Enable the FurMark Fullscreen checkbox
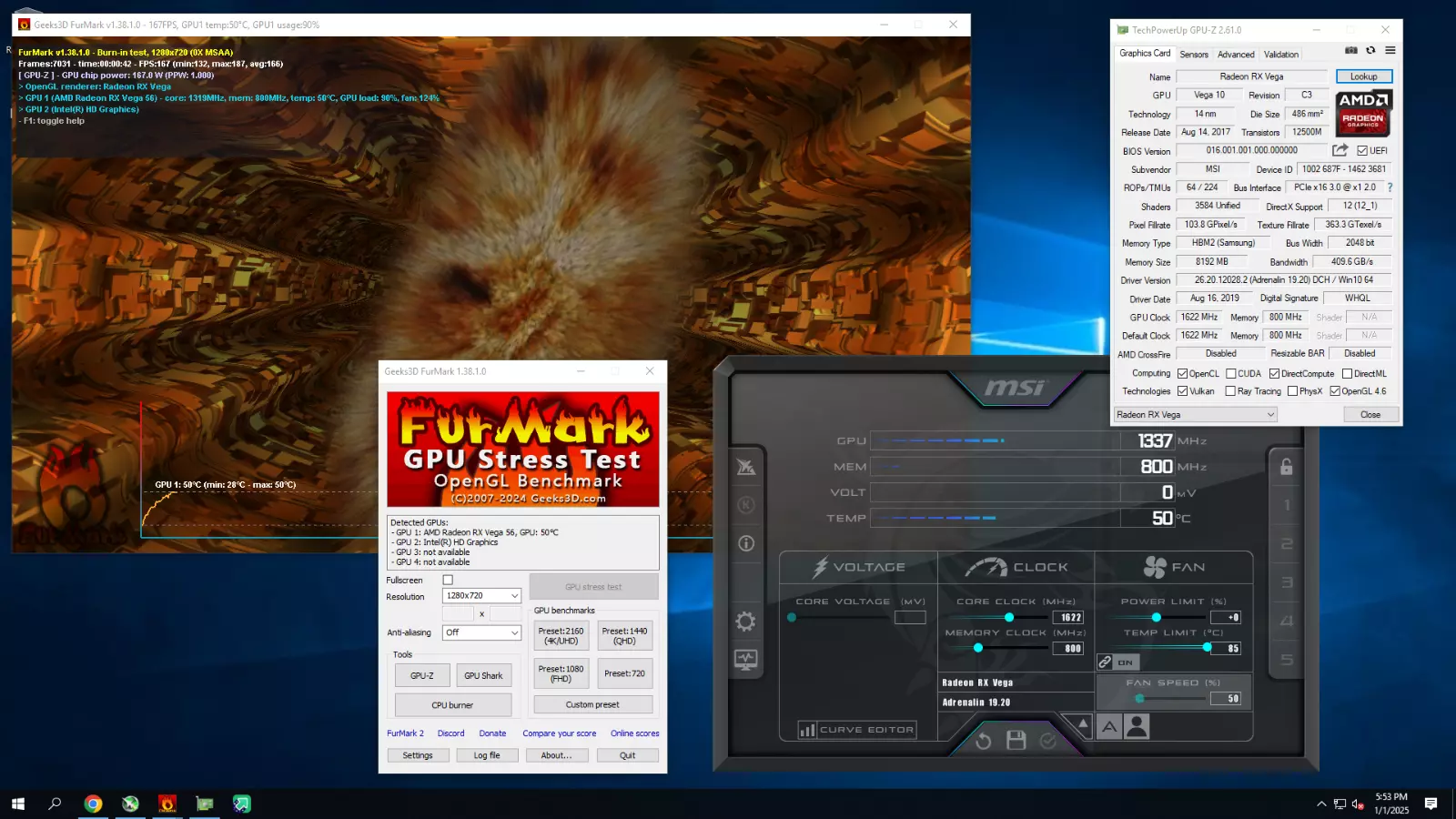This screenshot has height=819, width=1456. click(x=448, y=580)
